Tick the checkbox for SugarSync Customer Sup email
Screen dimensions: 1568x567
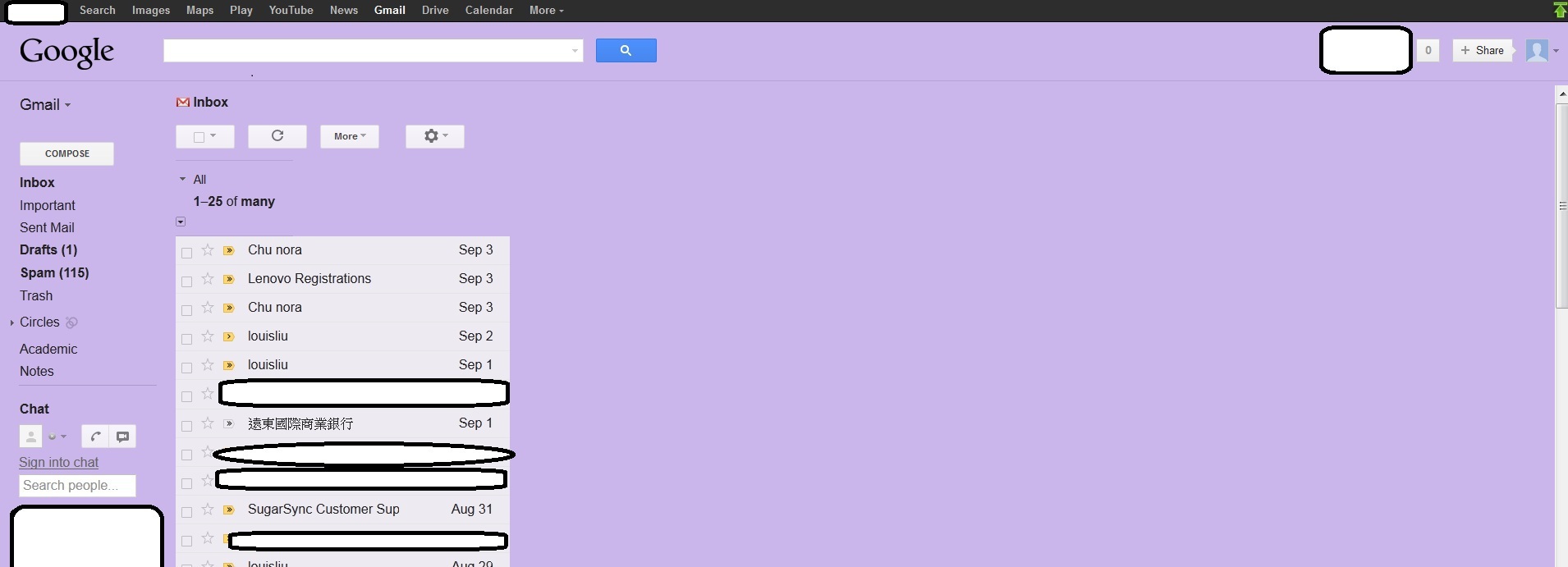186,512
